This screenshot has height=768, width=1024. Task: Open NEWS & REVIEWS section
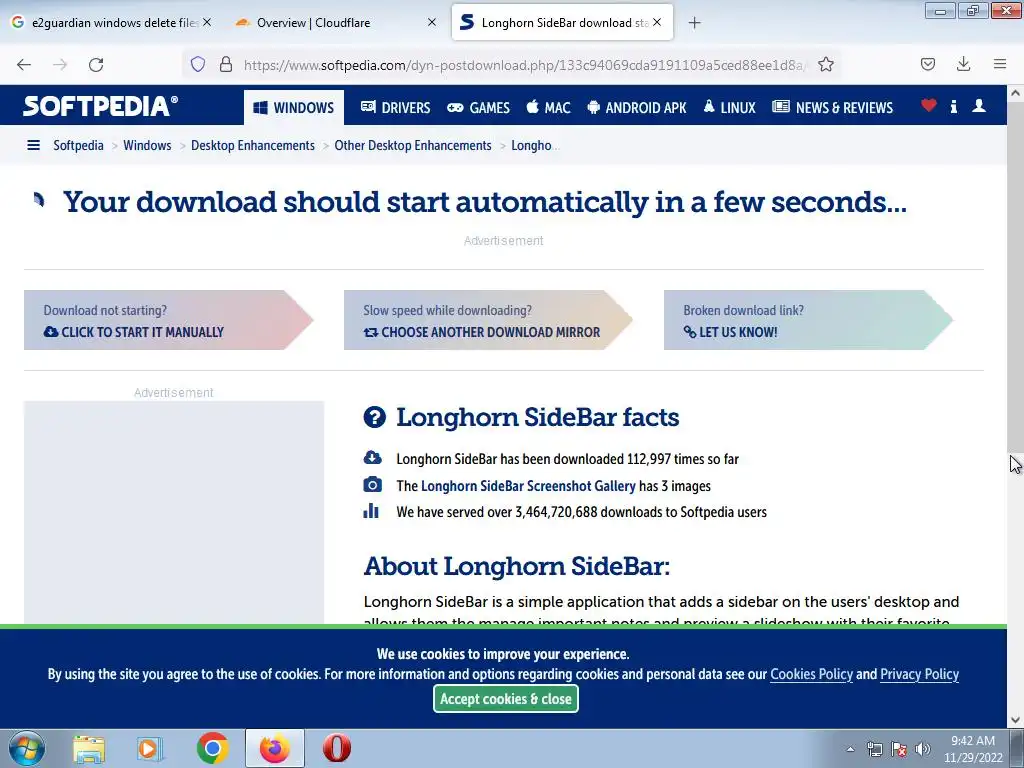click(832, 108)
